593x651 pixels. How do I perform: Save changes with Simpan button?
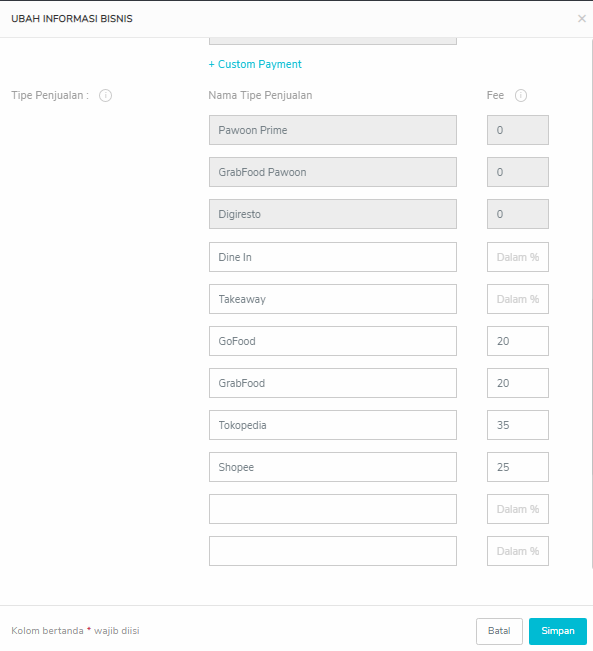coord(558,631)
